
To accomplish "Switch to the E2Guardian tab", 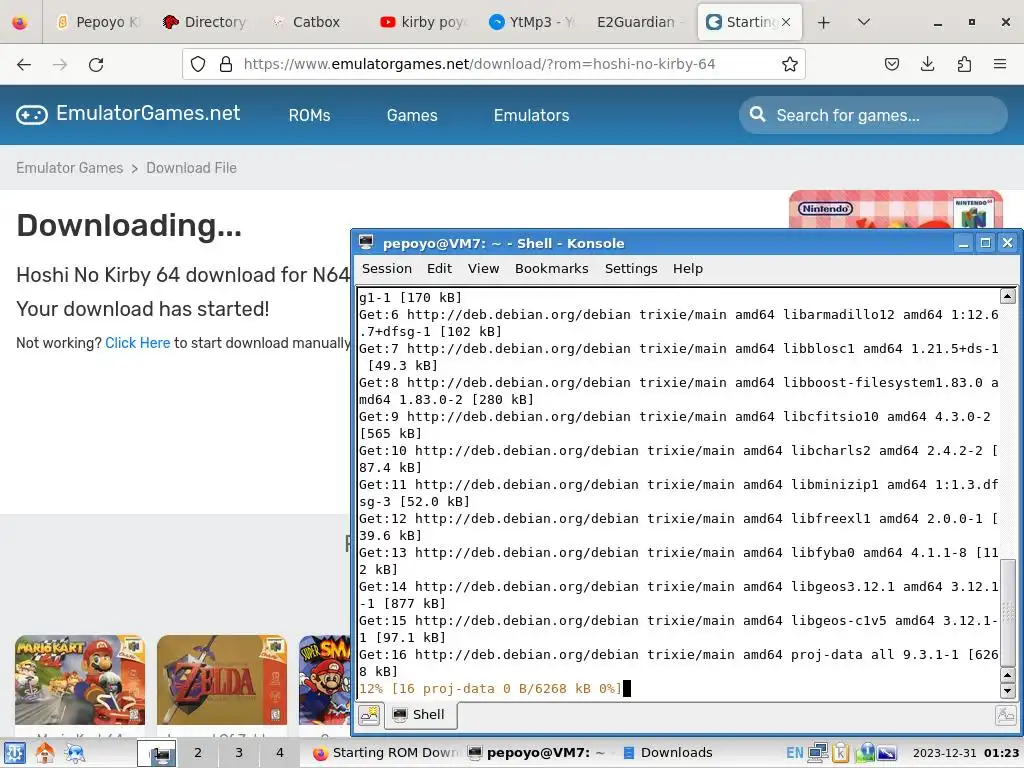I will point(639,22).
